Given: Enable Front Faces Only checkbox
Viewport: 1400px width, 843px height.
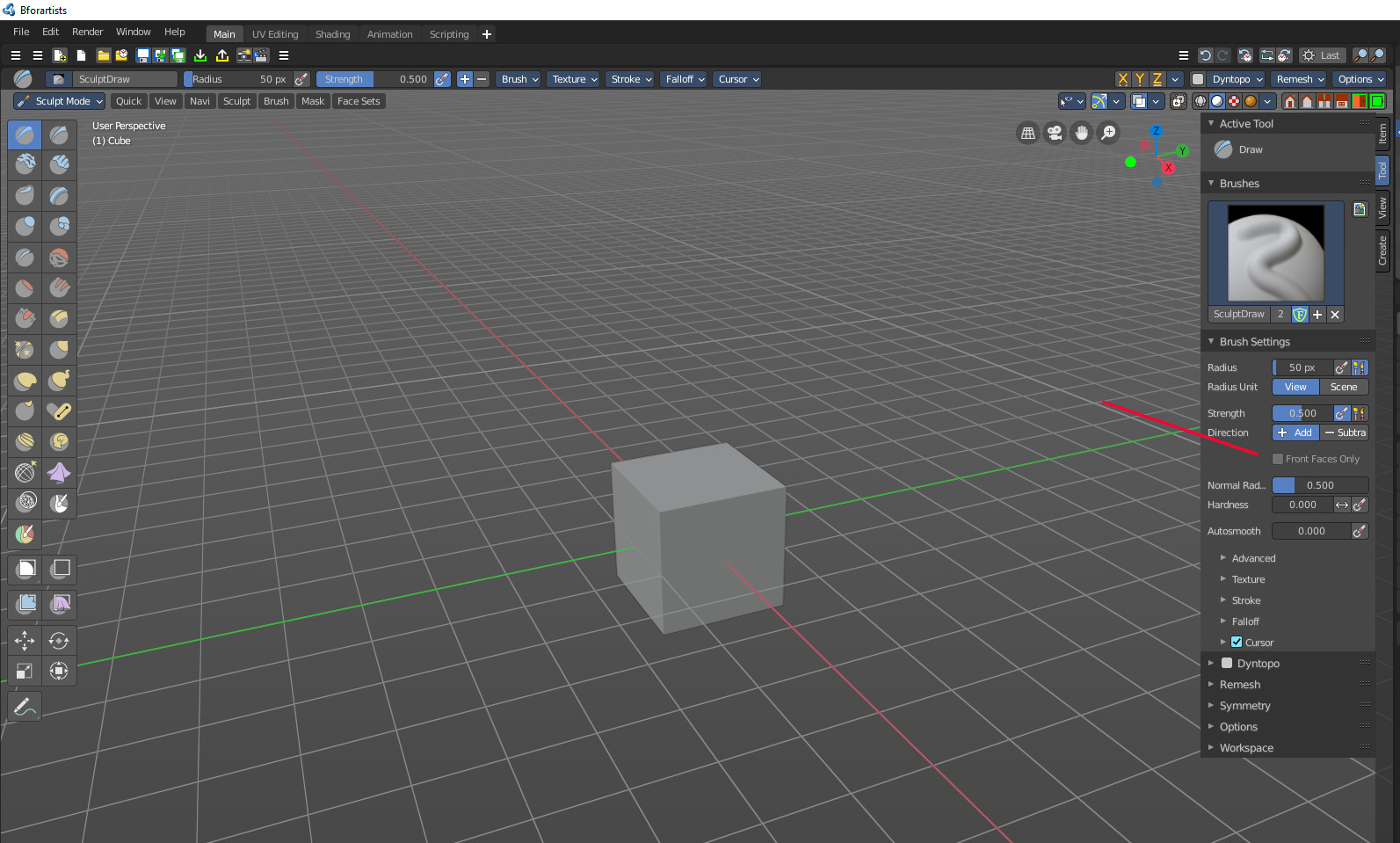Looking at the screenshot, I should (x=1278, y=459).
